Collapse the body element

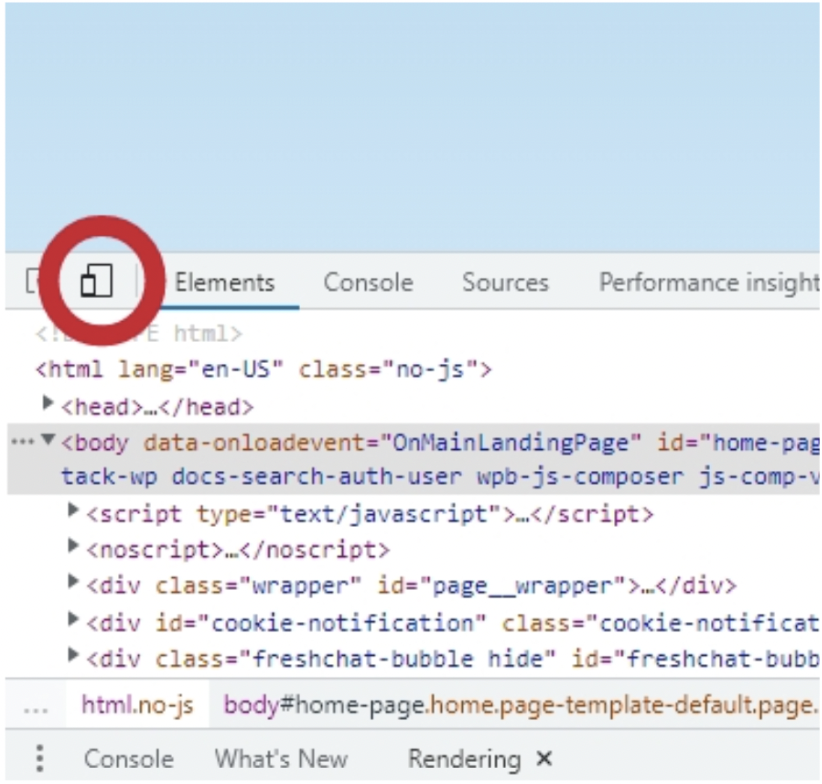tap(48, 439)
